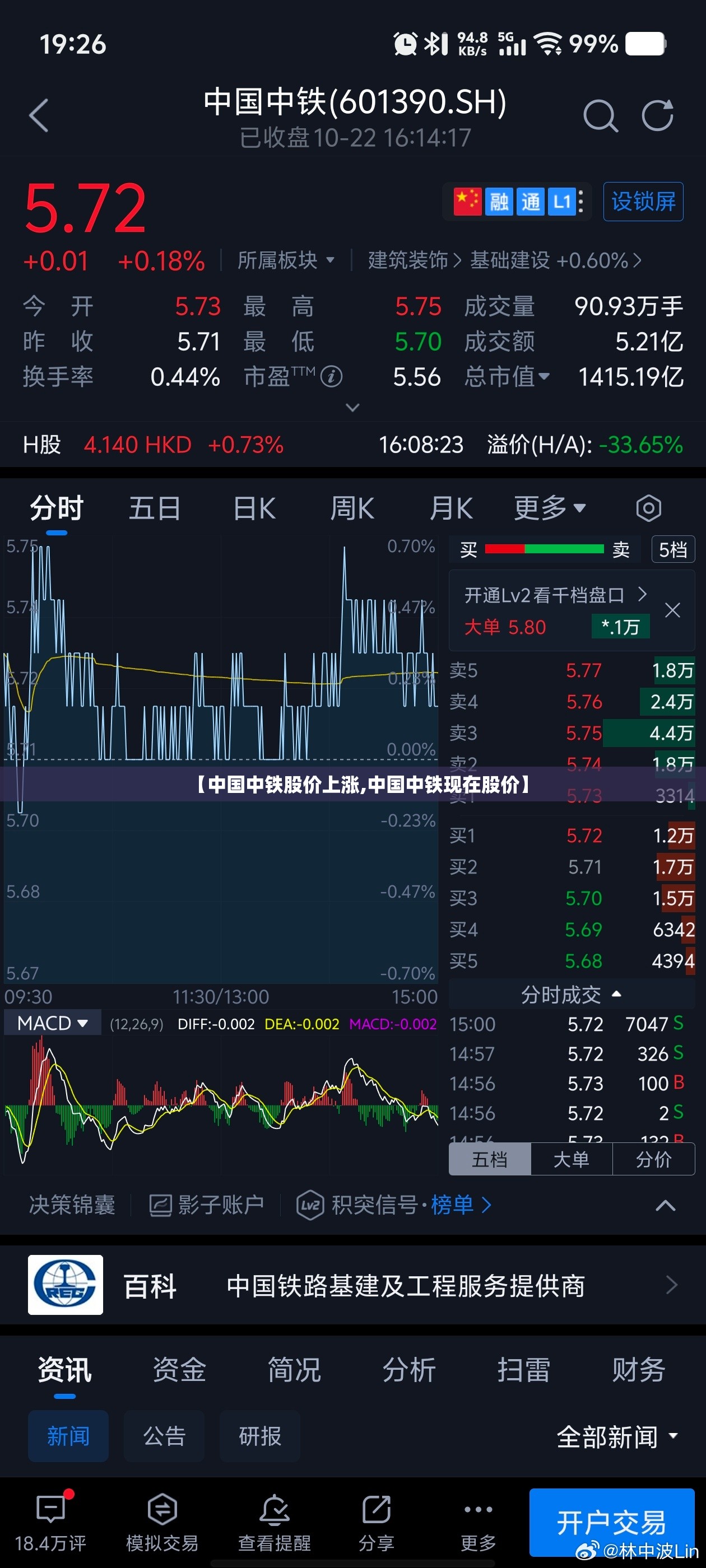
Task: Select the 新闻 filter chip
Action: pyautogui.click(x=68, y=1436)
